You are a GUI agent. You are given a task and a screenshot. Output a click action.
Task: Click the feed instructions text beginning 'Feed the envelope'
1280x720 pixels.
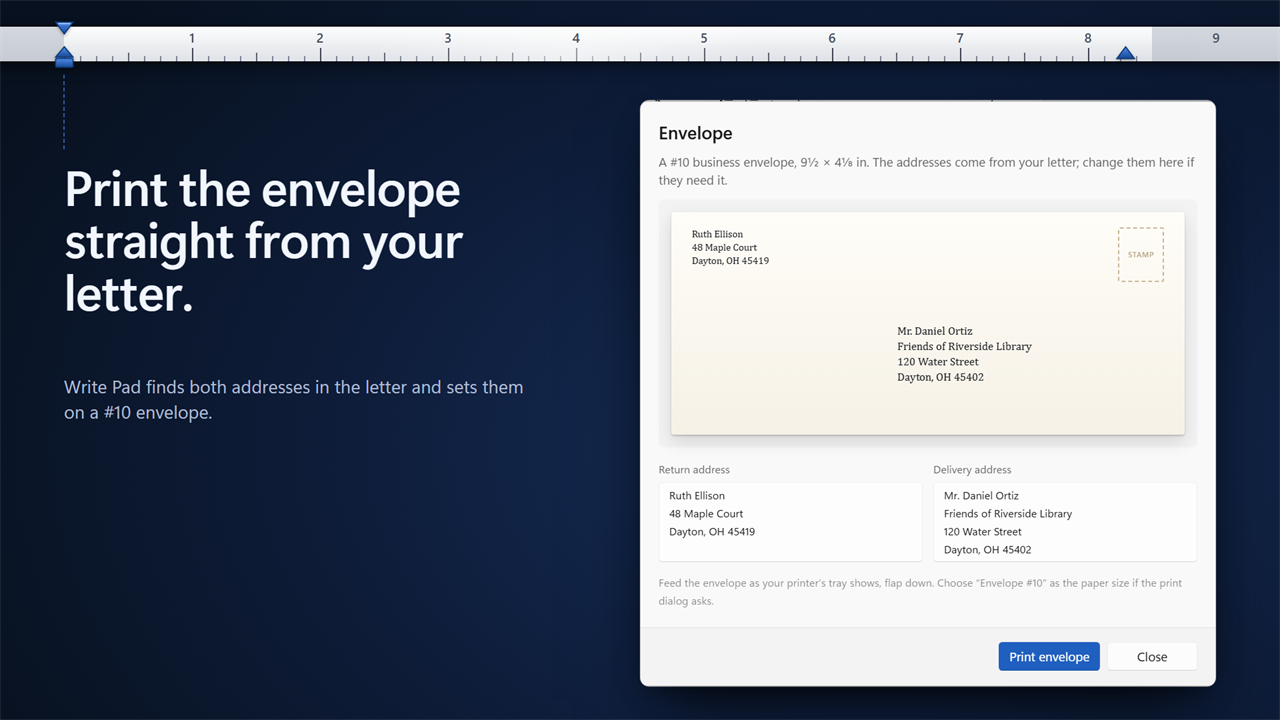click(x=920, y=592)
